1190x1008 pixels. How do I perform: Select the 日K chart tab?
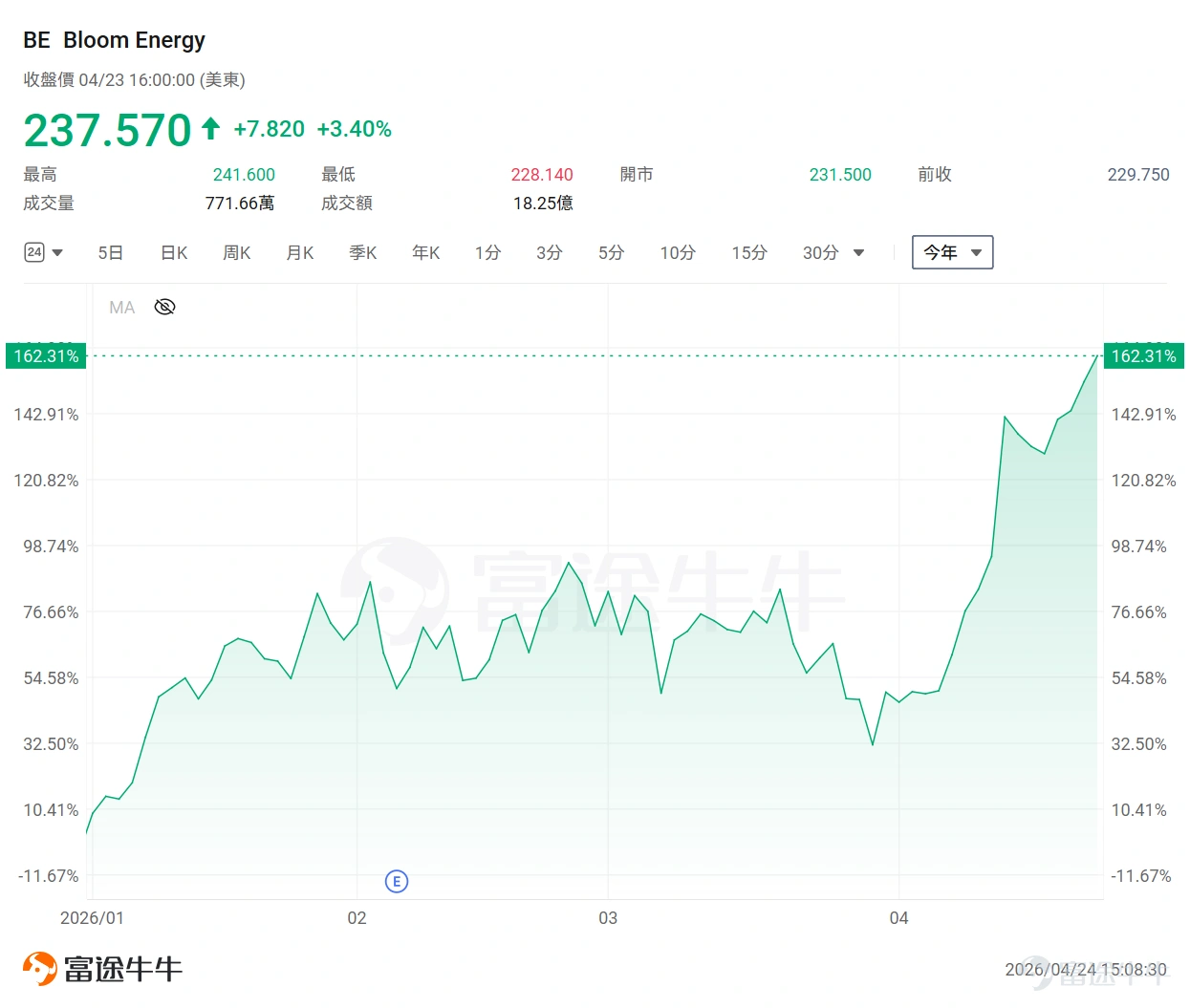click(174, 252)
